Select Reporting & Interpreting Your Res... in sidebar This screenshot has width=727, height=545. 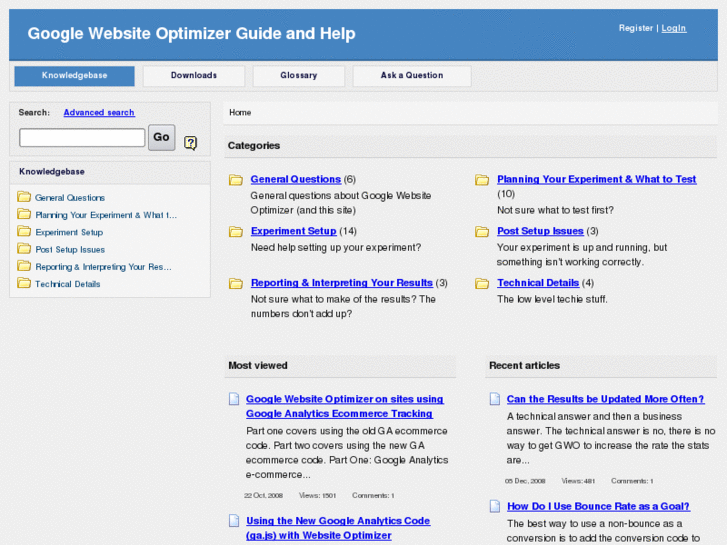coord(103,267)
